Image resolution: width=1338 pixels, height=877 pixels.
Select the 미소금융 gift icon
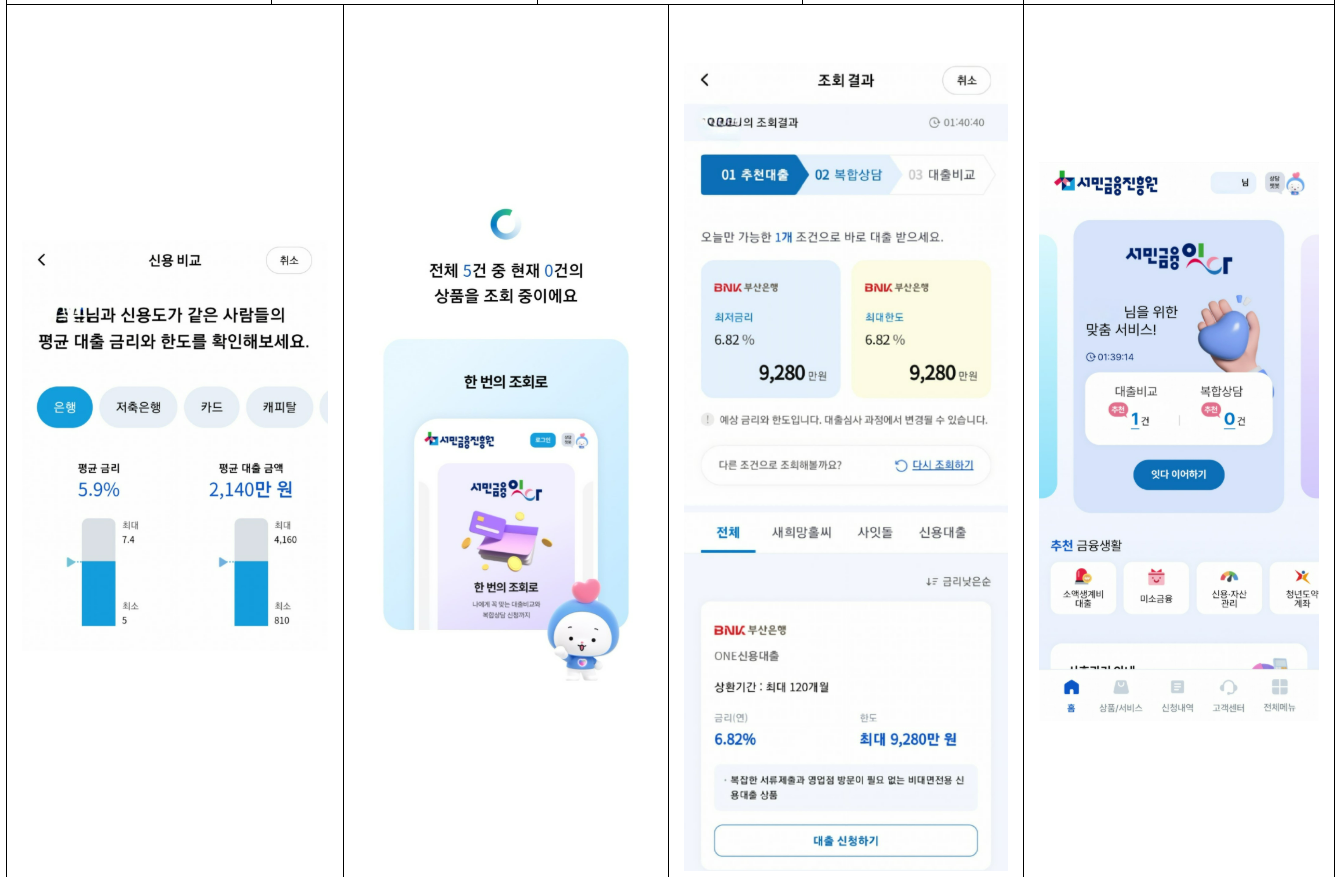[x=1157, y=588]
